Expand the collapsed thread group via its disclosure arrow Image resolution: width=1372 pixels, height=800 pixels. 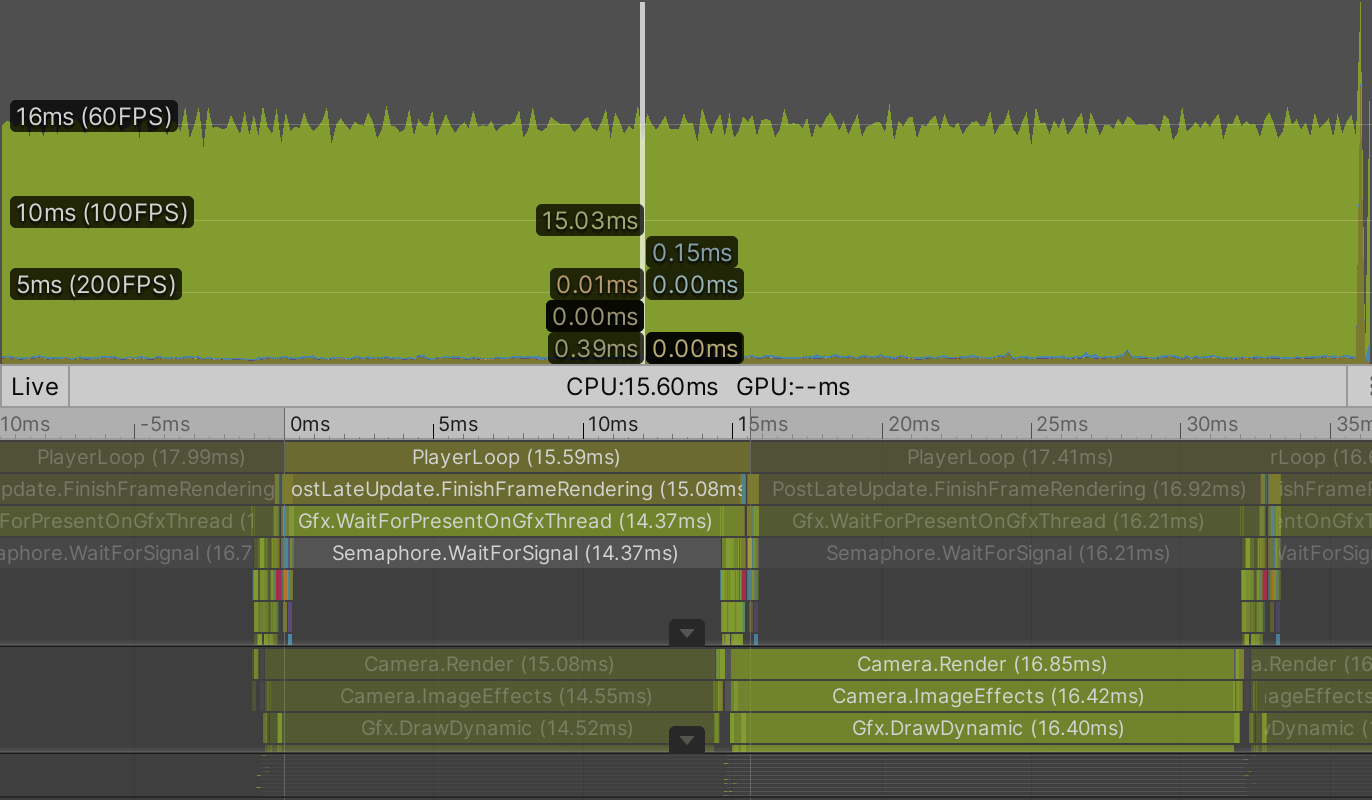pos(686,632)
